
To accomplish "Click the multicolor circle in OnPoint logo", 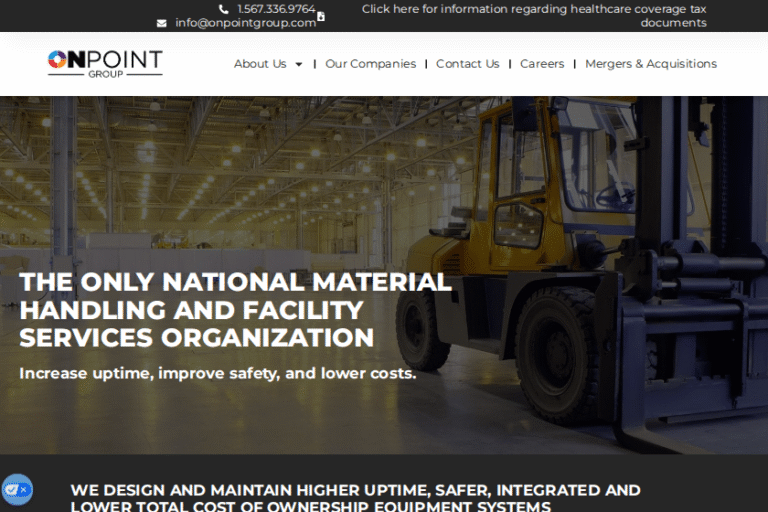I will click(x=57, y=59).
